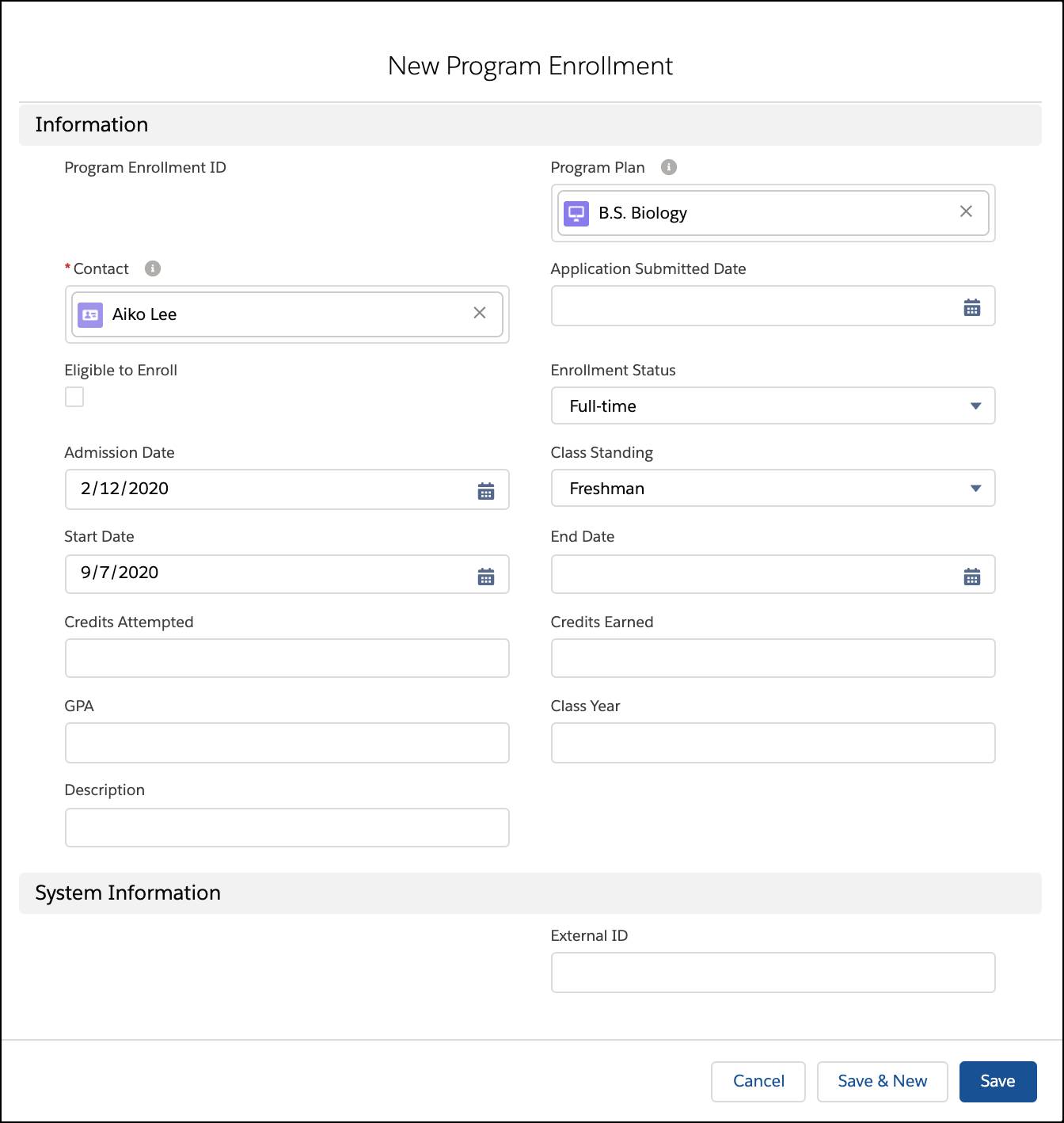Open calendar picker for Admission Date

pyautogui.click(x=486, y=491)
